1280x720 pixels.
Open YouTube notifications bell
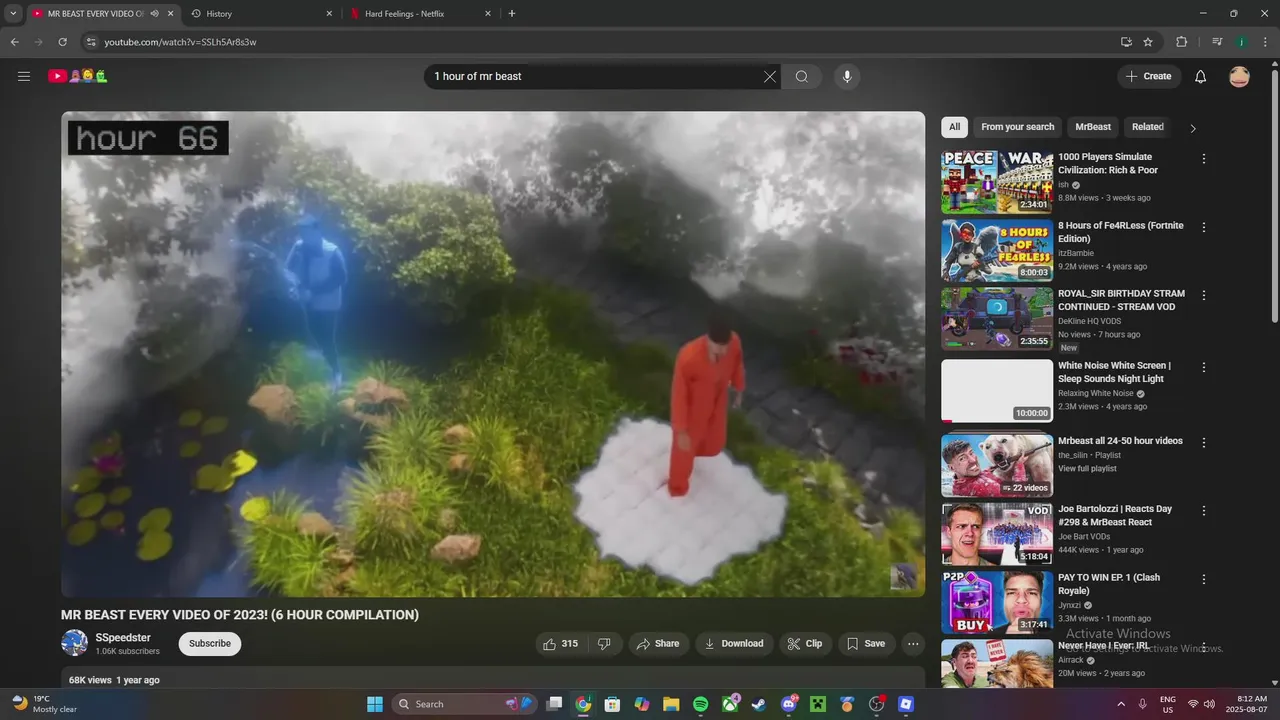1201,76
